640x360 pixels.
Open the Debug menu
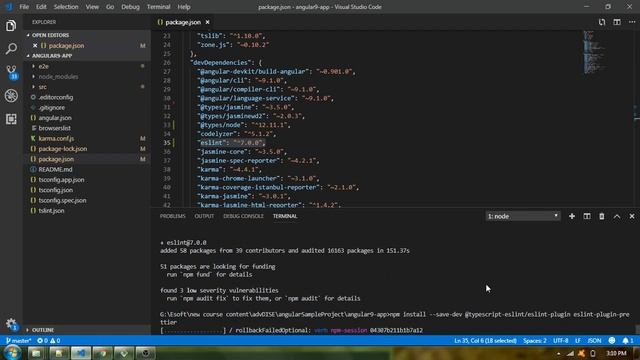(130, 7)
